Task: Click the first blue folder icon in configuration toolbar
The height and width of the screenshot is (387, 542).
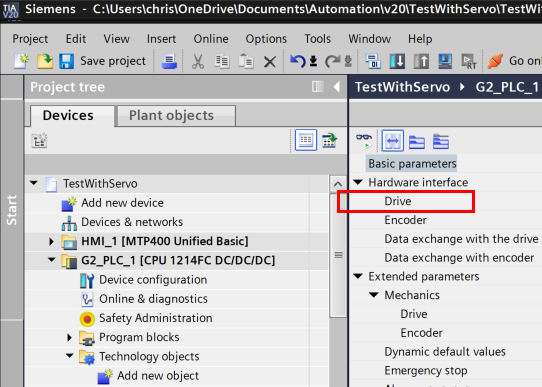Action: [417, 141]
